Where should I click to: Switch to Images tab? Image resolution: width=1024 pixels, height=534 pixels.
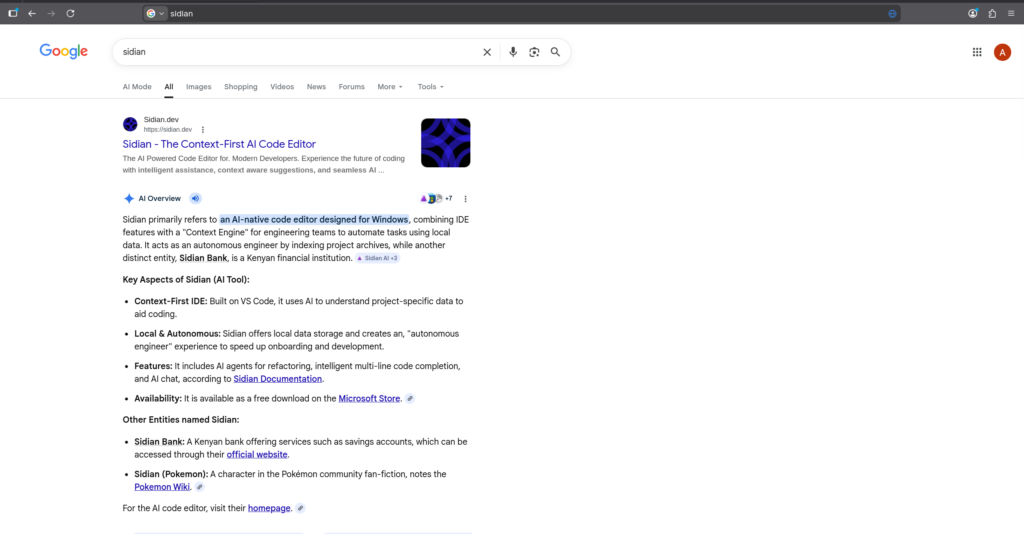(x=199, y=87)
